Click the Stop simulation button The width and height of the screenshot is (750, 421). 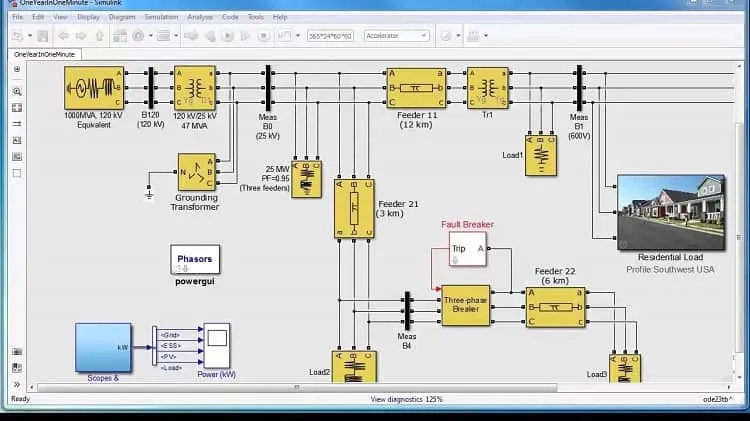click(x=263, y=36)
